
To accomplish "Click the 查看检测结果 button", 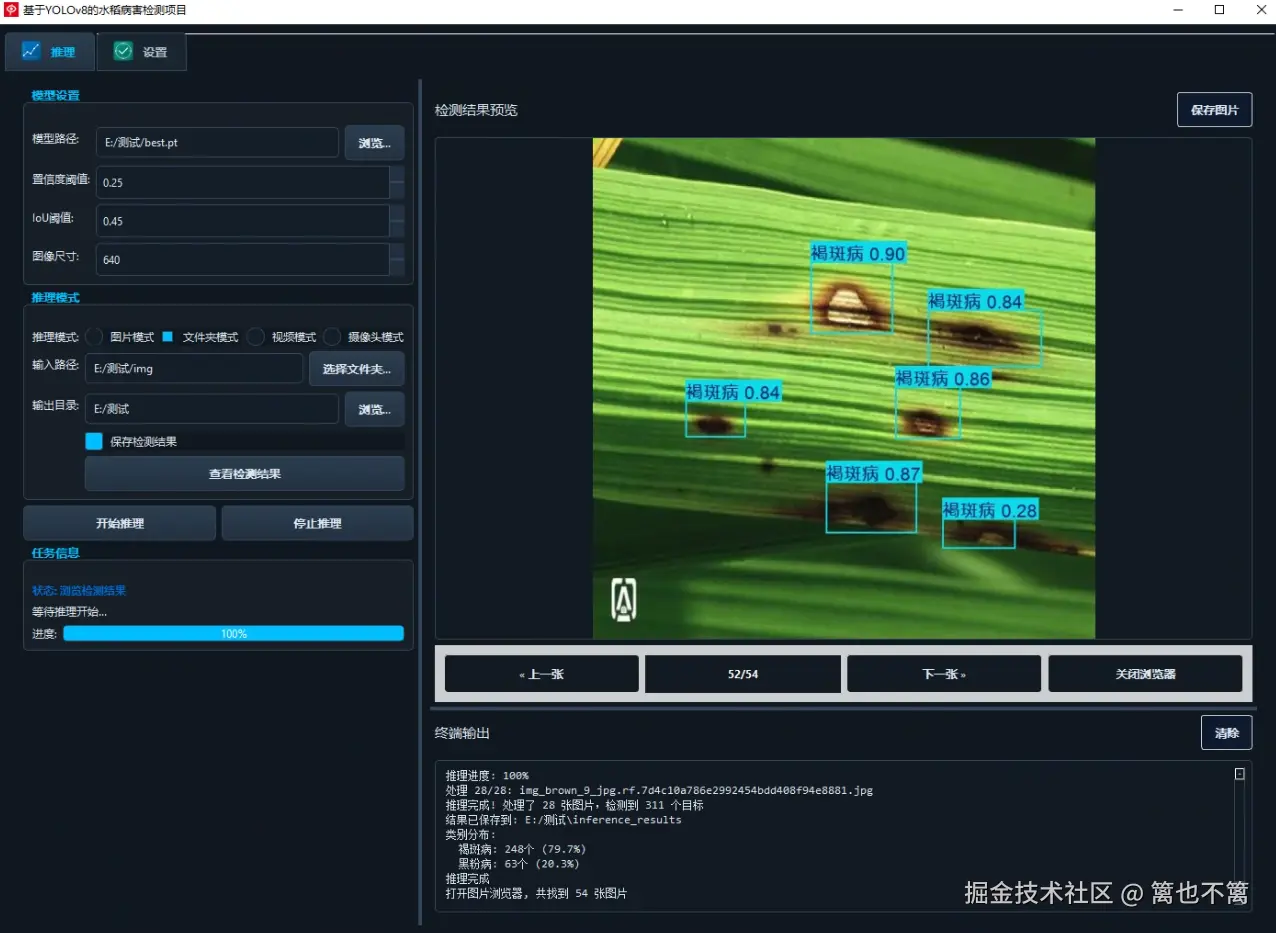I will coord(245,474).
